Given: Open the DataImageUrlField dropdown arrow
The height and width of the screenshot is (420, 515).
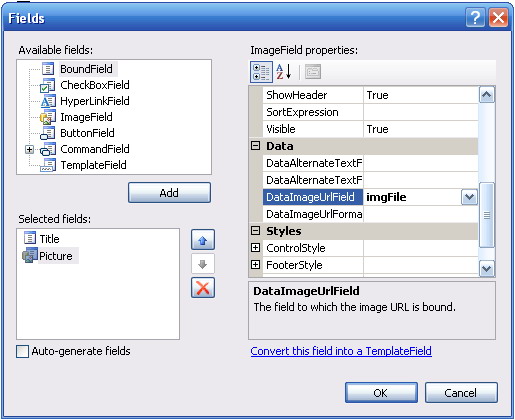Looking at the screenshot, I should (x=469, y=197).
